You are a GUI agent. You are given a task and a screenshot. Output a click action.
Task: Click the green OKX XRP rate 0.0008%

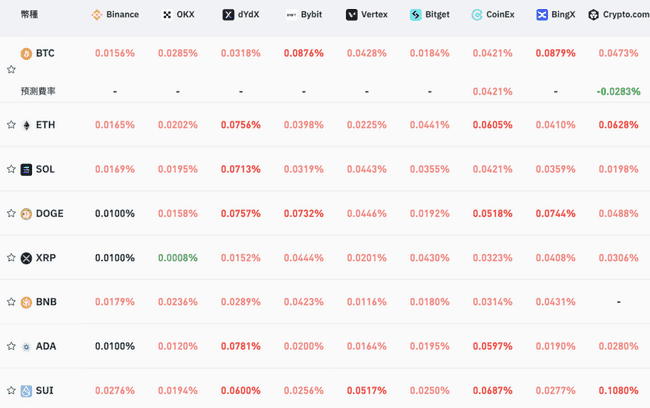(x=178, y=258)
